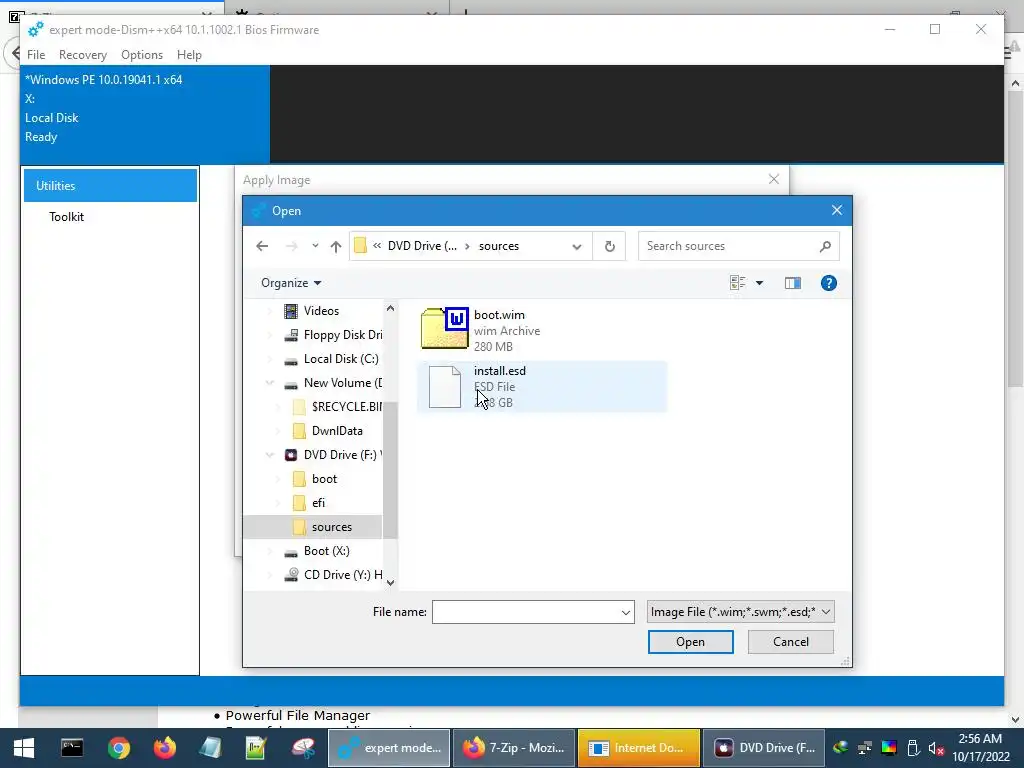Select DVD Drive (F:) in tree
The height and width of the screenshot is (768, 1024).
pos(333,455)
